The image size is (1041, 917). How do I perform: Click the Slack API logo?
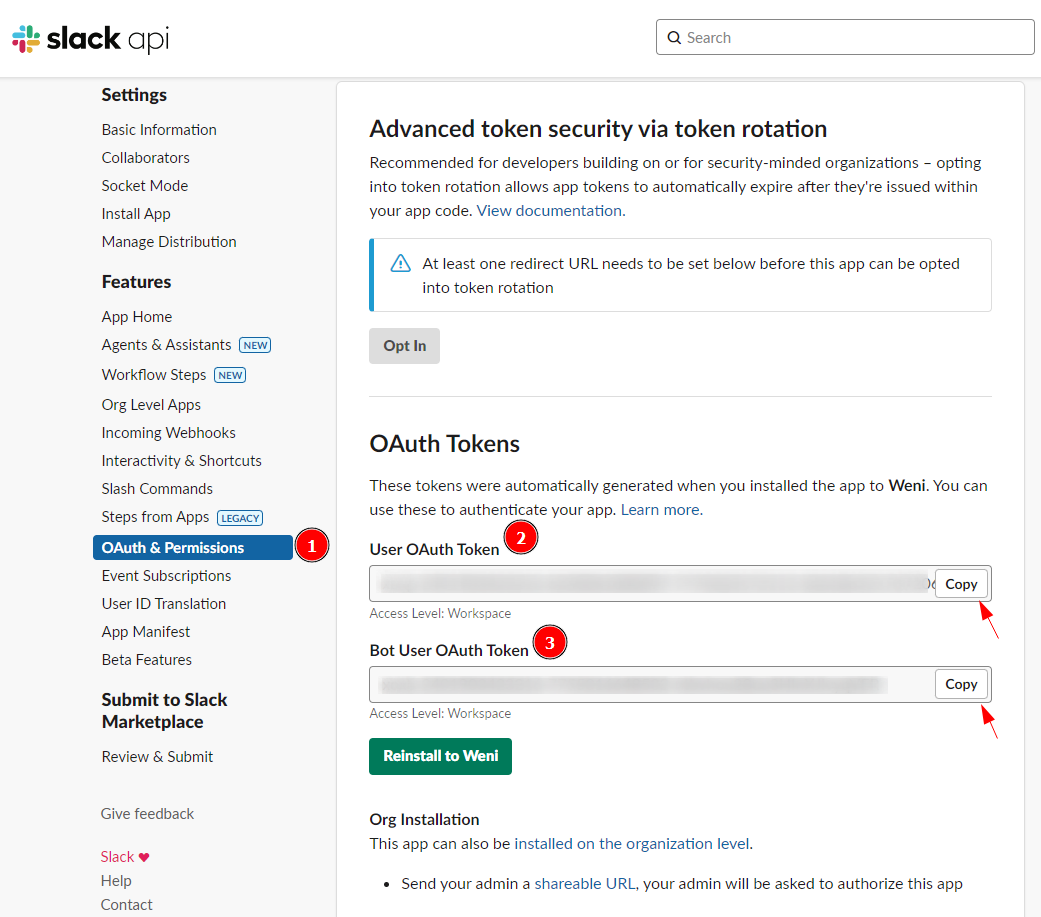[x=90, y=39]
